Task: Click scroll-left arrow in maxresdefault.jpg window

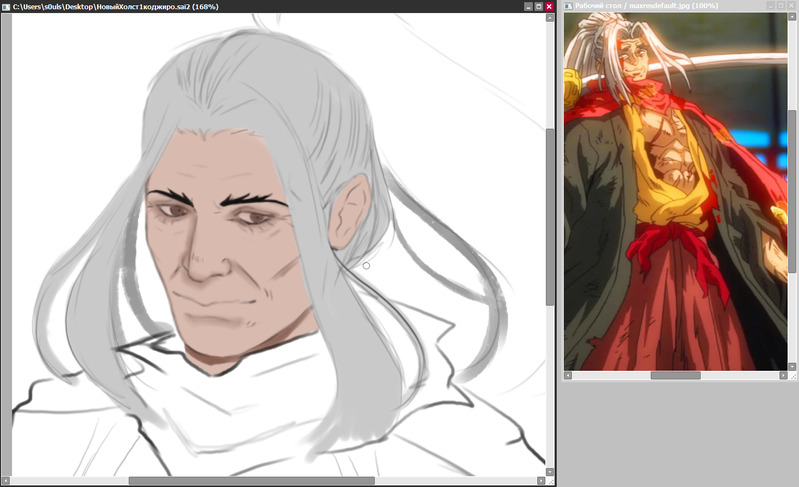Action: 568,375
